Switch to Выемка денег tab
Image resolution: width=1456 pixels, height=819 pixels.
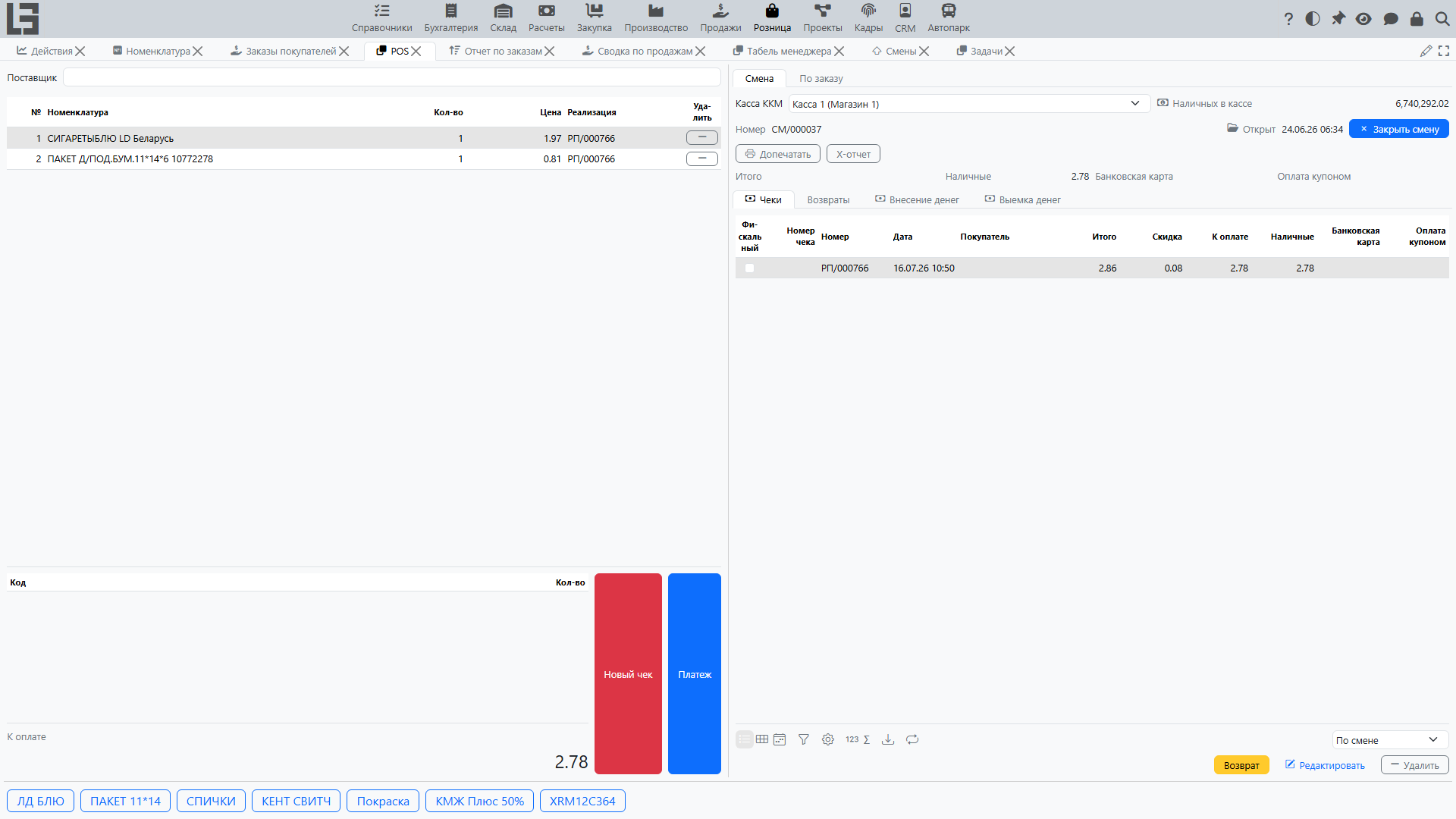1022,199
